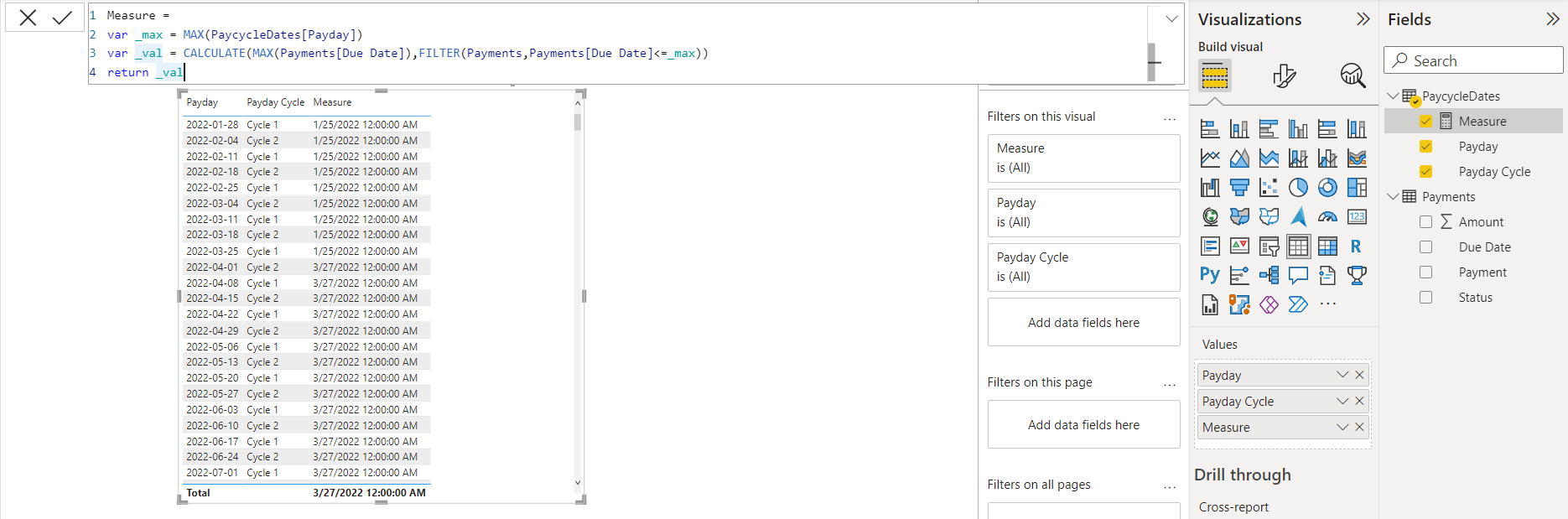Open more options for Filters on this visual
Viewport: 1568px width, 519px height.
click(1170, 118)
